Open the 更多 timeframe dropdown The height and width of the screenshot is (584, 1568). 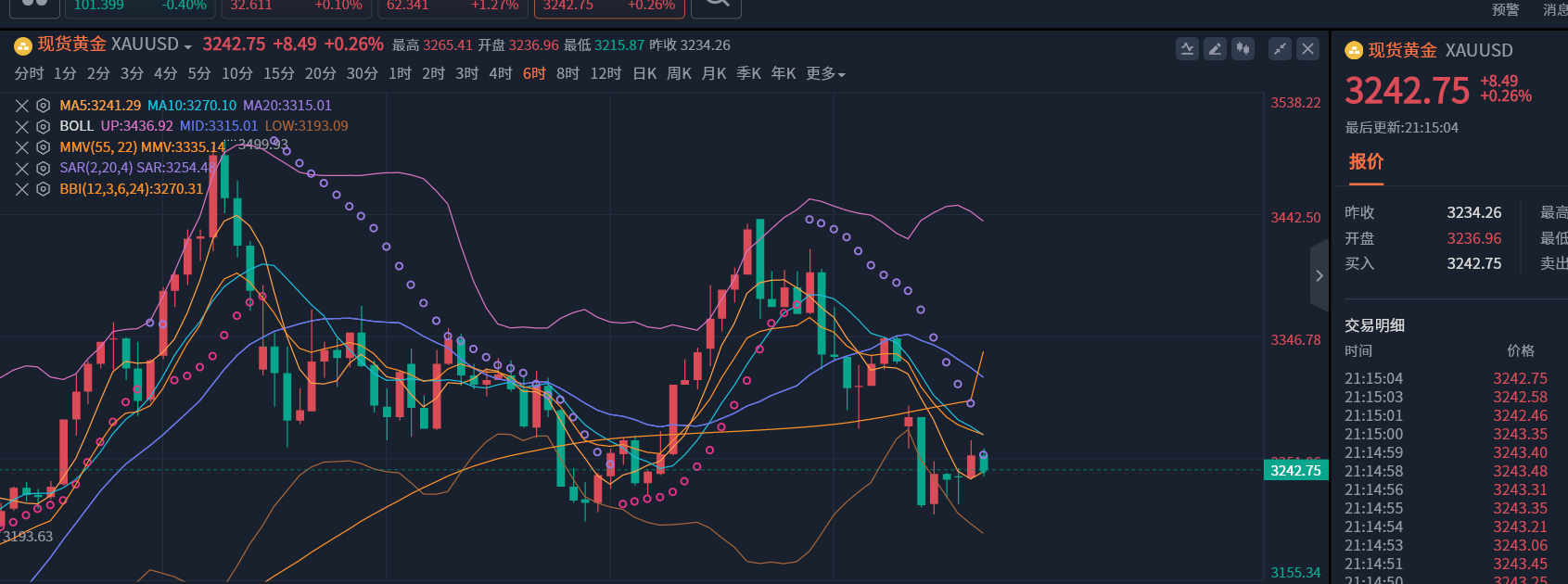pos(825,74)
